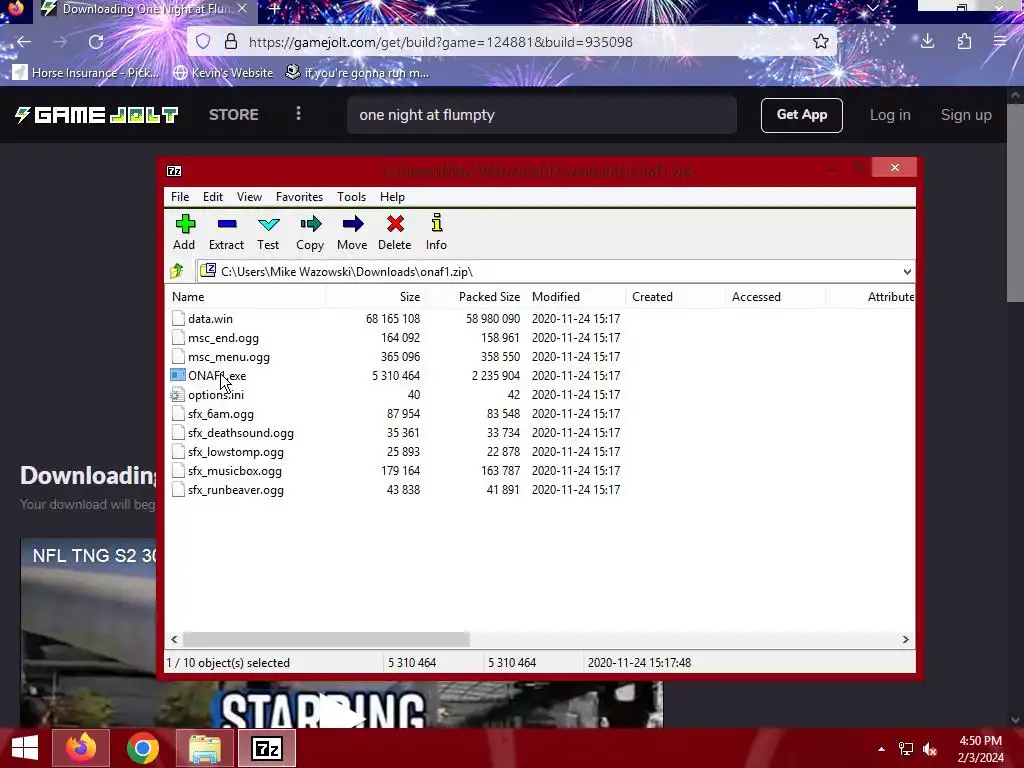The image size is (1024, 768).
Task: Select the sfx_musicbox.ogg file
Action: [235, 470]
